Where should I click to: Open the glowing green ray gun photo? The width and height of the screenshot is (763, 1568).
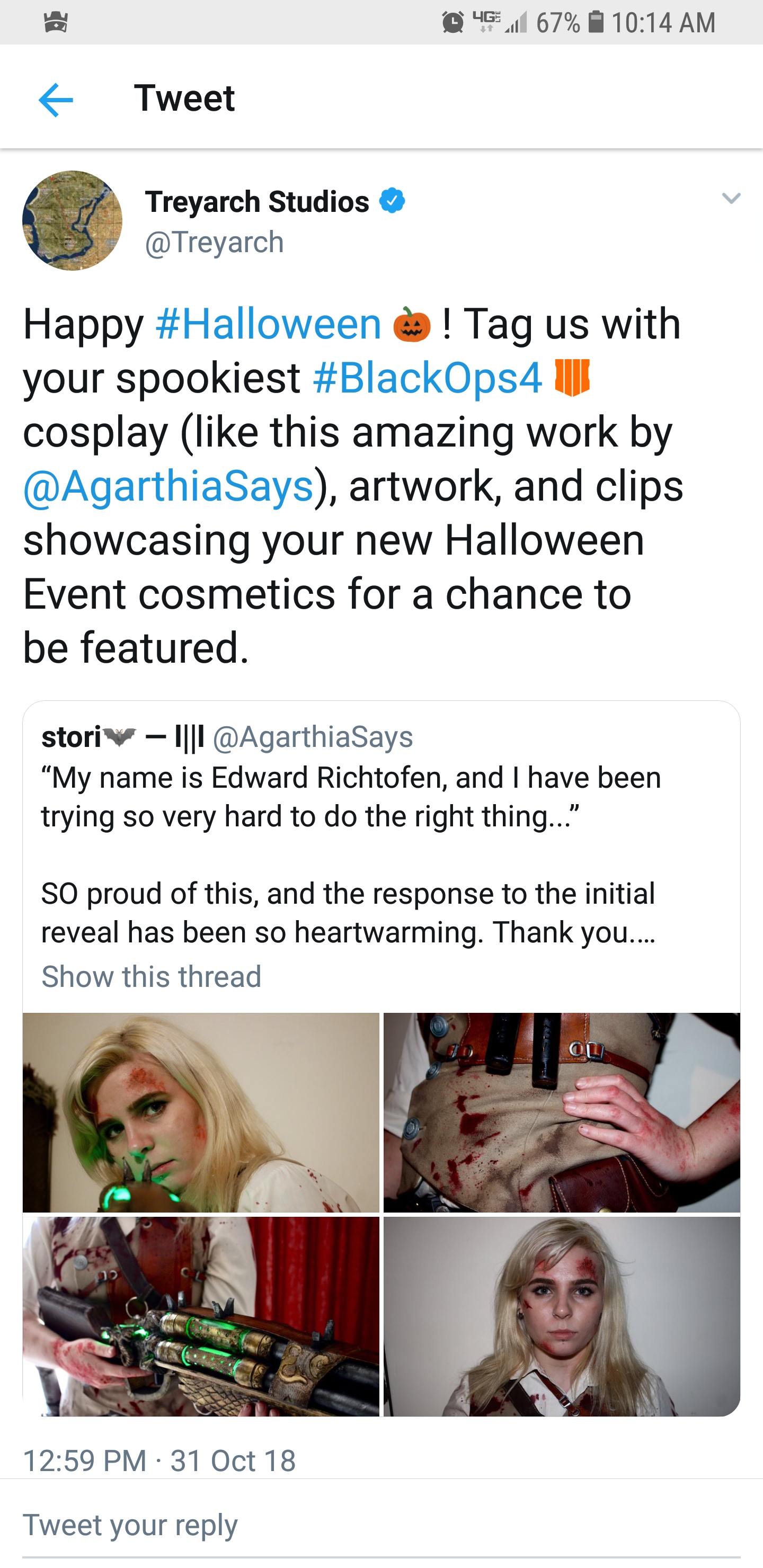click(201, 1316)
